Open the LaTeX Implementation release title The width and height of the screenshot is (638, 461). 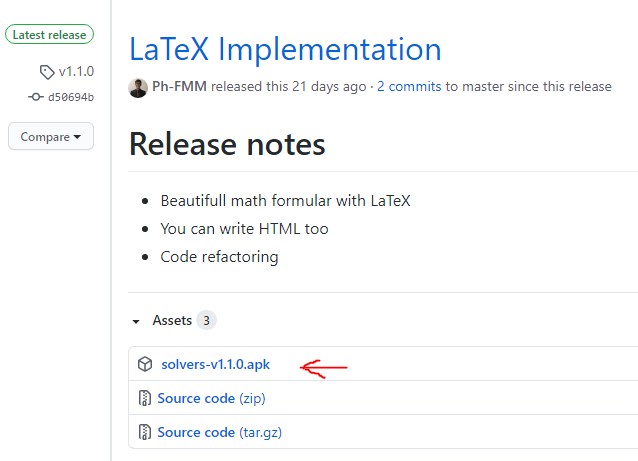[x=285, y=49]
